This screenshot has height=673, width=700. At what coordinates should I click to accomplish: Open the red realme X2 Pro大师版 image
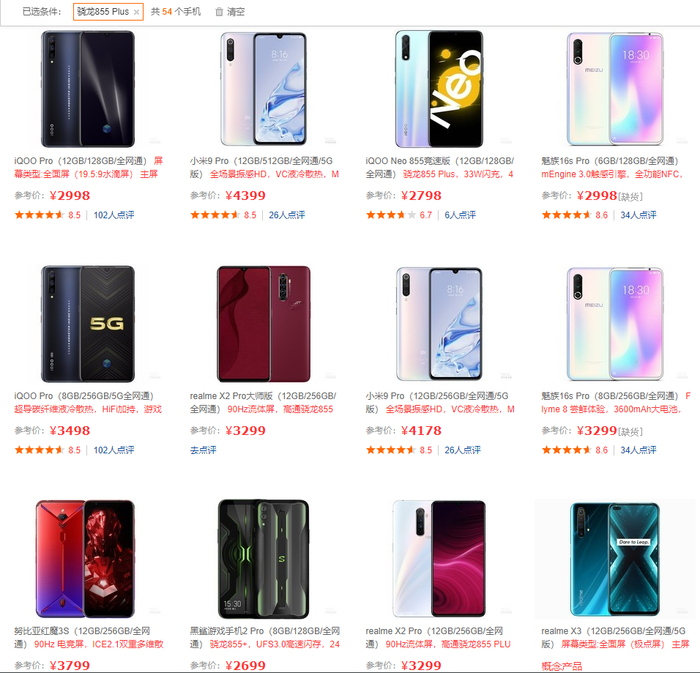click(263, 324)
